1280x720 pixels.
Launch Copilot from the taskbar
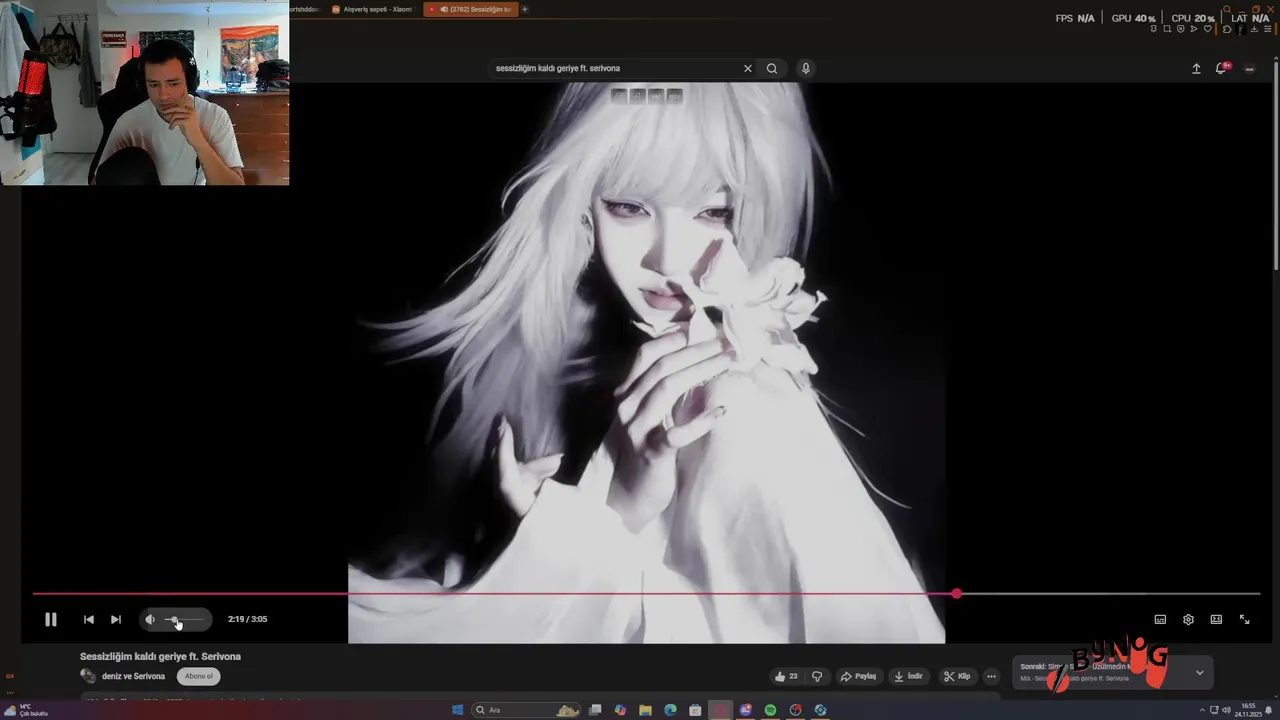coord(620,710)
